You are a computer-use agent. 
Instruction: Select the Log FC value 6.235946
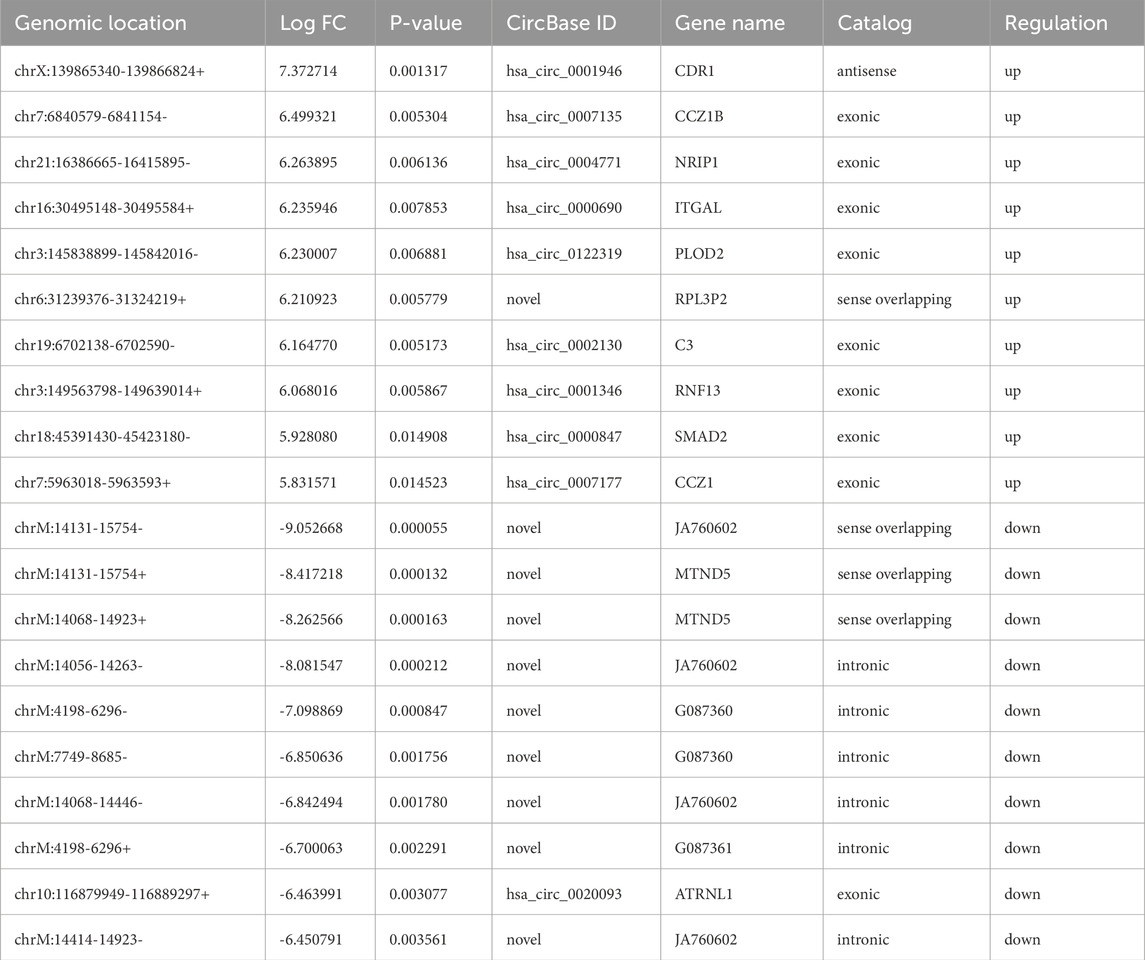(311, 209)
